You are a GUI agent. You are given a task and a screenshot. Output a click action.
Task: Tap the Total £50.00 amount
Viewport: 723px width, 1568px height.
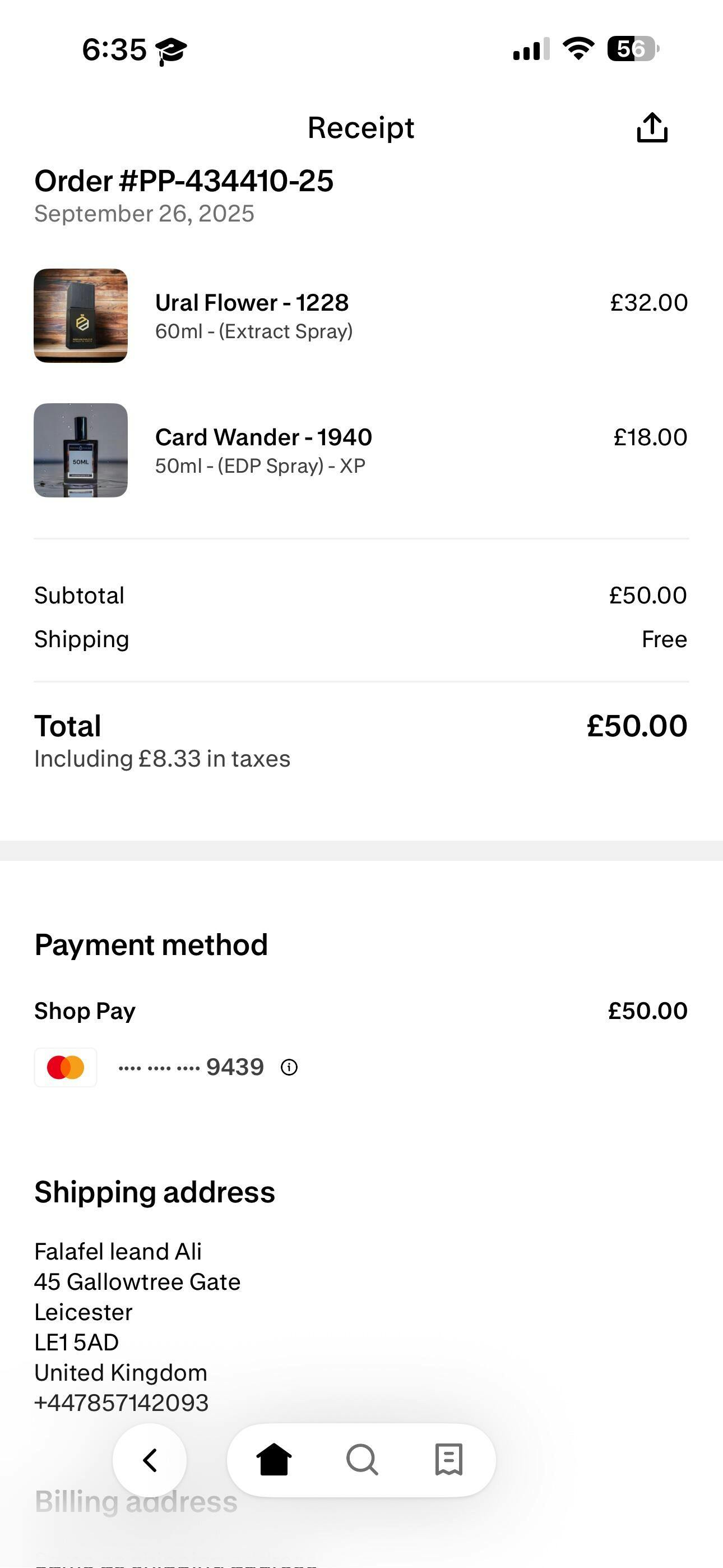637,726
